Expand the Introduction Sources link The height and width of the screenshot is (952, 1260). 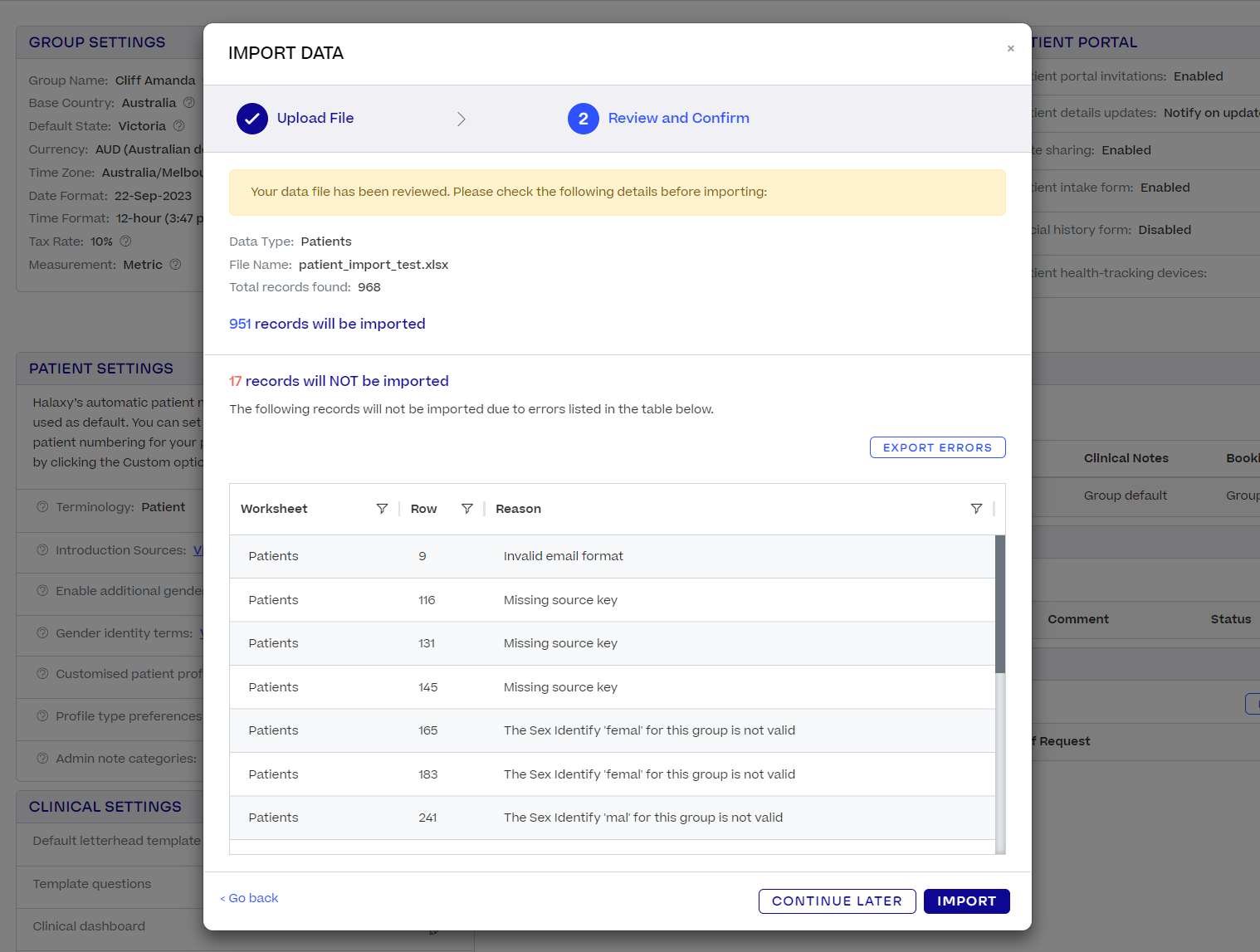[x=199, y=549]
